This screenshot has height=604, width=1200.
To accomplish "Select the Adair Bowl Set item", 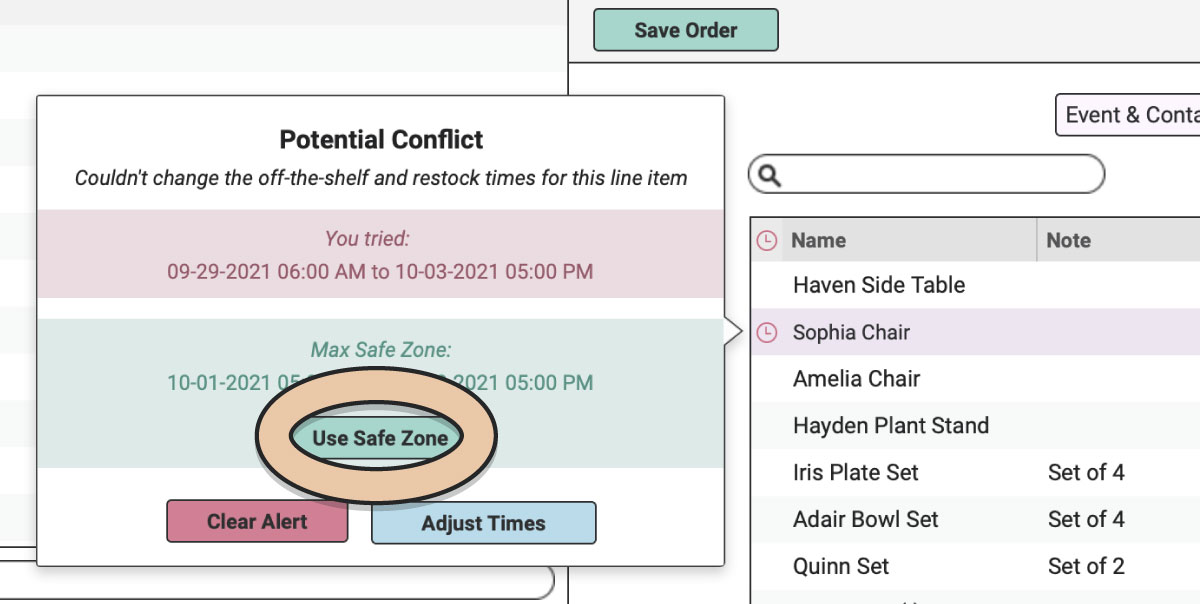I will tap(975, 519).
